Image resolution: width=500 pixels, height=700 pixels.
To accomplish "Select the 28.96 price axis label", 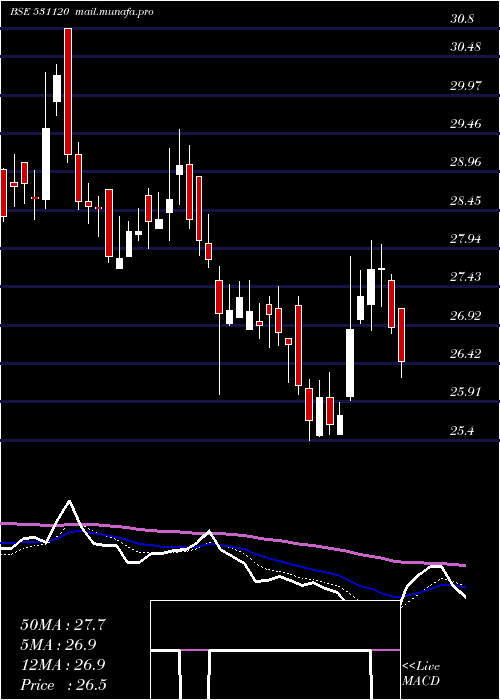I will pos(466,161).
